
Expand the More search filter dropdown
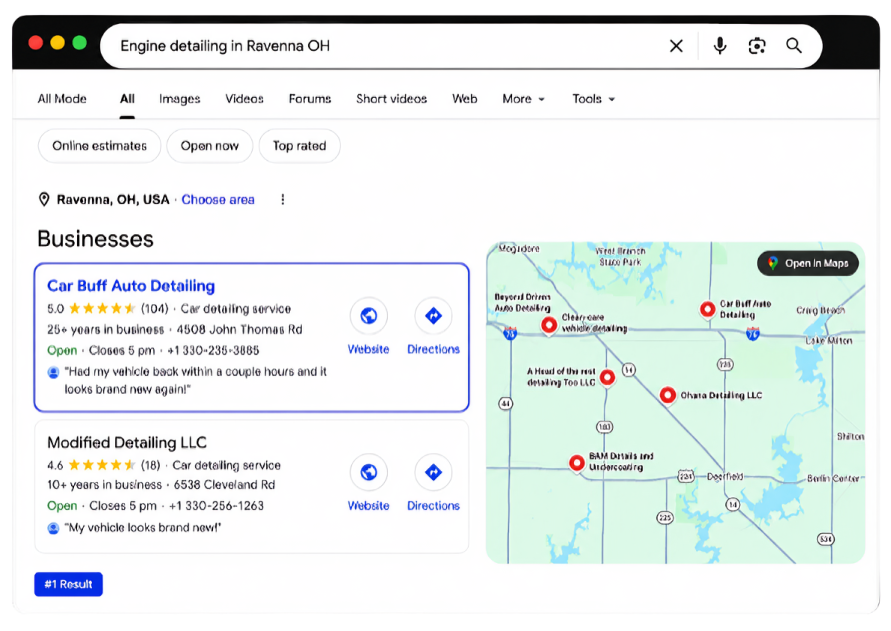(x=523, y=99)
